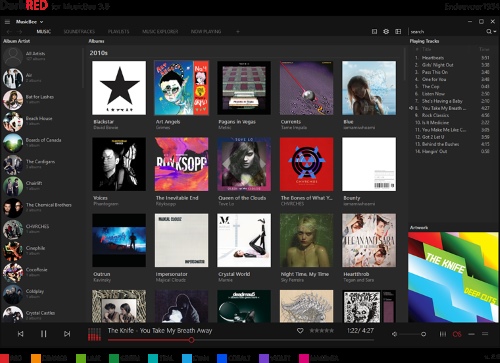Collapse the 2010s group header
The height and width of the screenshot is (363, 500).
(x=99, y=53)
